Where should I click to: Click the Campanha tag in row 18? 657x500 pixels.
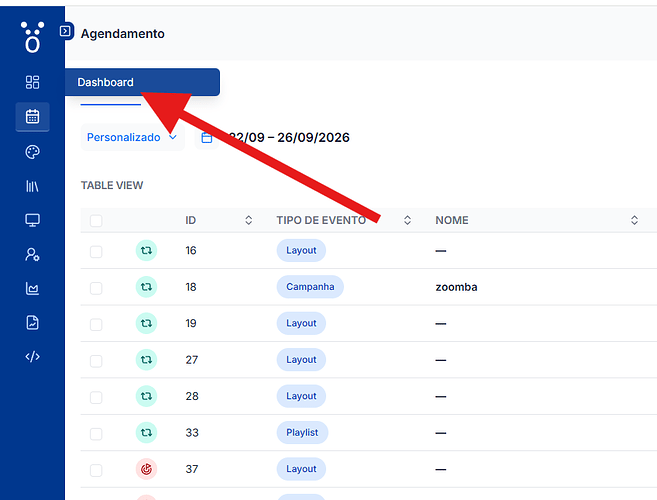point(310,287)
